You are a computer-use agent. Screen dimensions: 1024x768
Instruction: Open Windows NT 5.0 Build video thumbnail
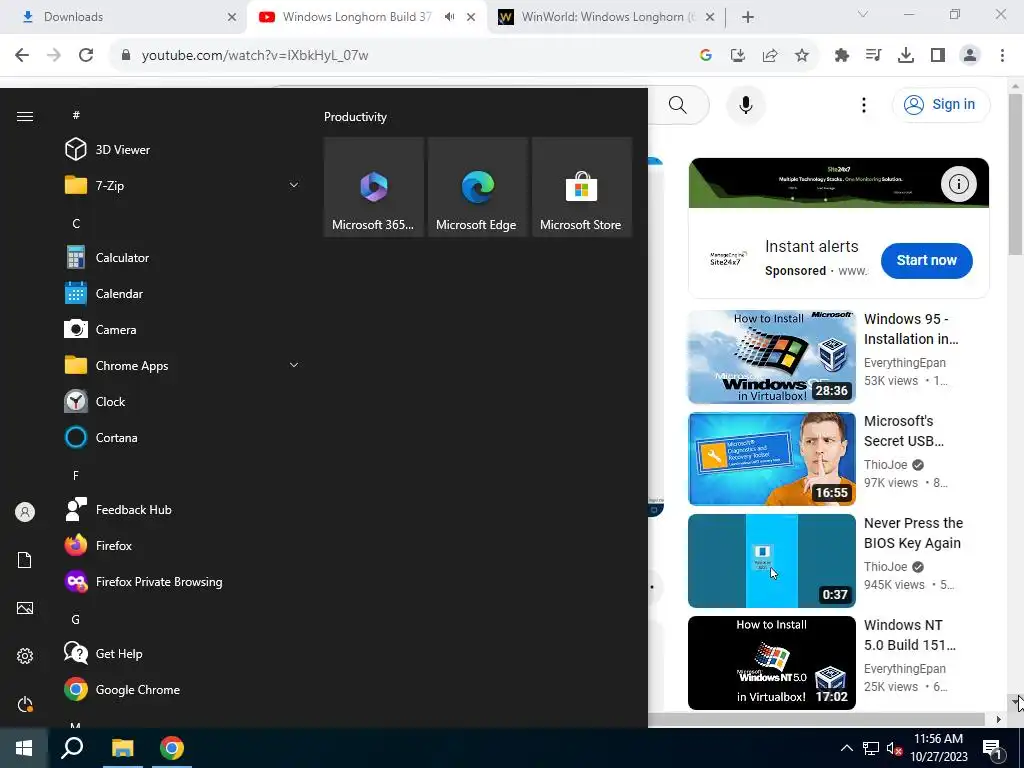pos(771,662)
